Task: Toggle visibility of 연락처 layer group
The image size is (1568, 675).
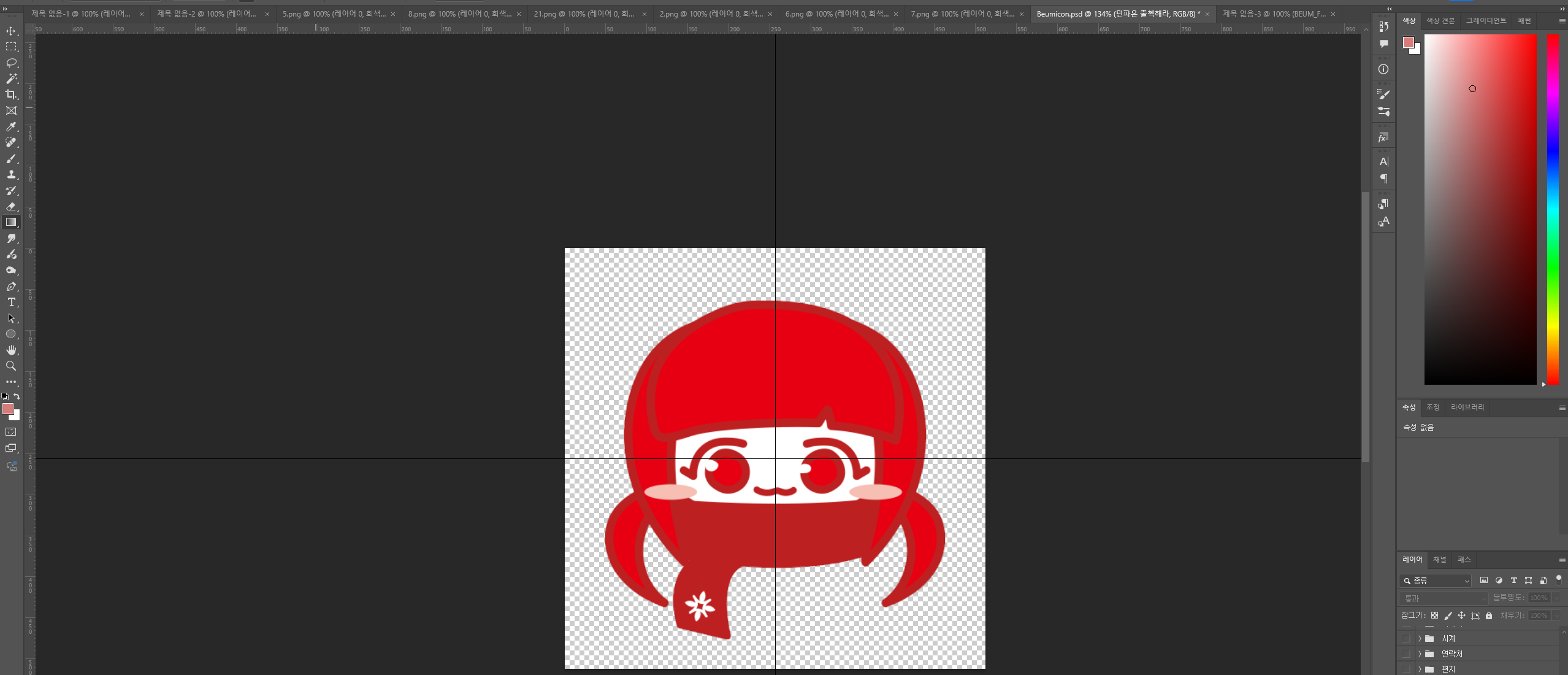Action: point(1406,654)
